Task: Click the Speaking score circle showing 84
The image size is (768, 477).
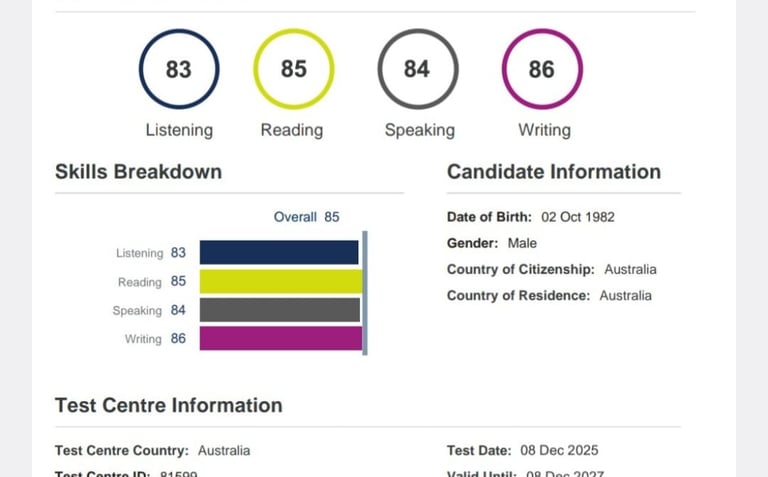Action: point(418,69)
